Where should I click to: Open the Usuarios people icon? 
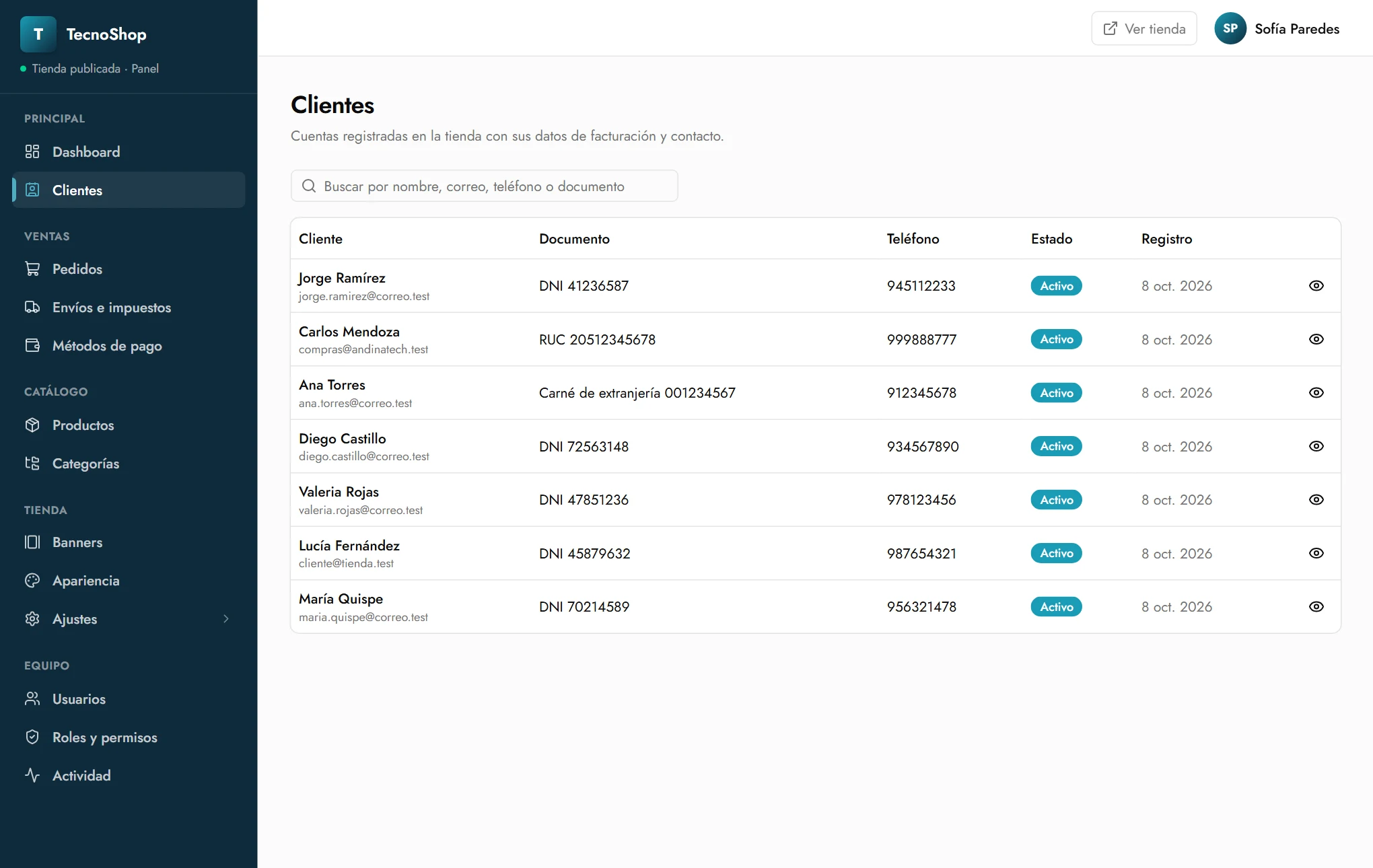[32, 698]
